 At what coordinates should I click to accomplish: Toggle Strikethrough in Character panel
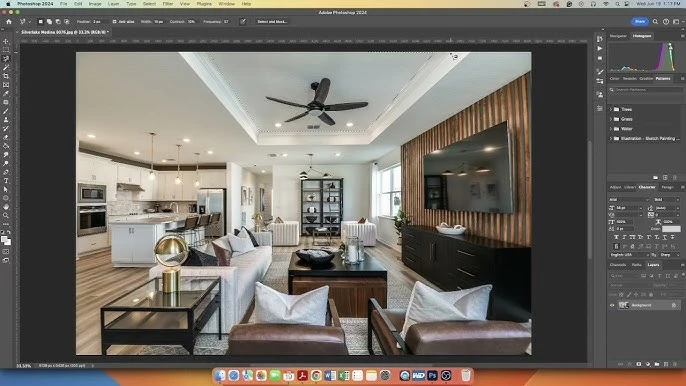coord(673,237)
